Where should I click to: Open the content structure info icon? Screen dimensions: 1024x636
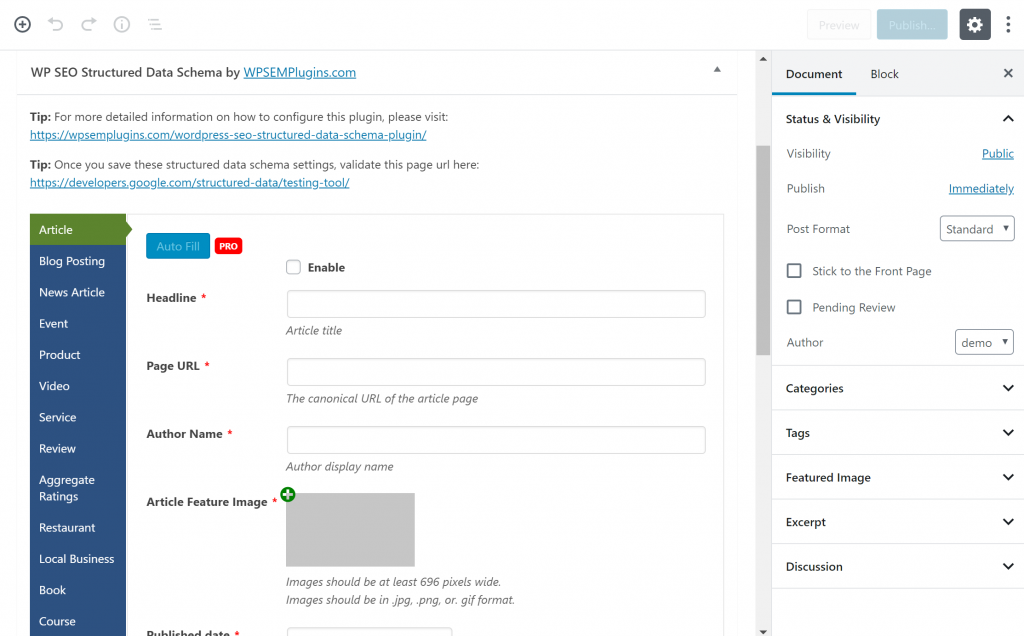tap(121, 24)
